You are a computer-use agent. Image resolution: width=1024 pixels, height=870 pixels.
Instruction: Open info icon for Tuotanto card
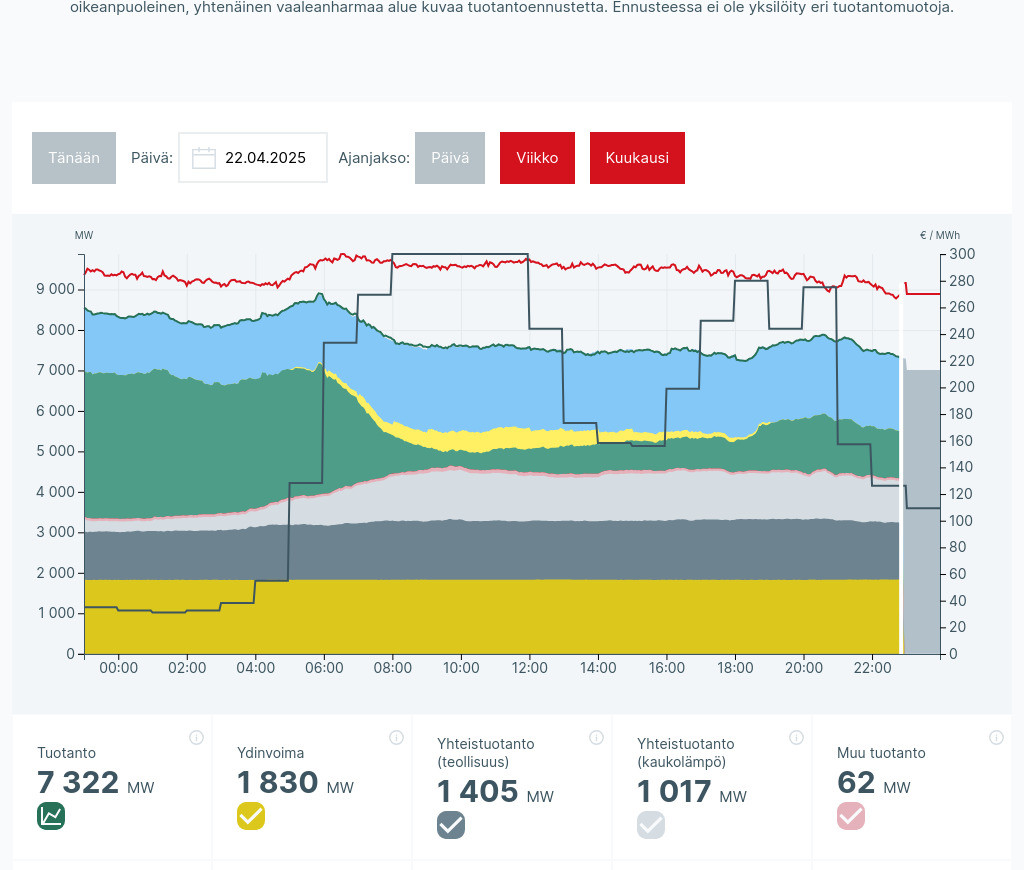(196, 738)
